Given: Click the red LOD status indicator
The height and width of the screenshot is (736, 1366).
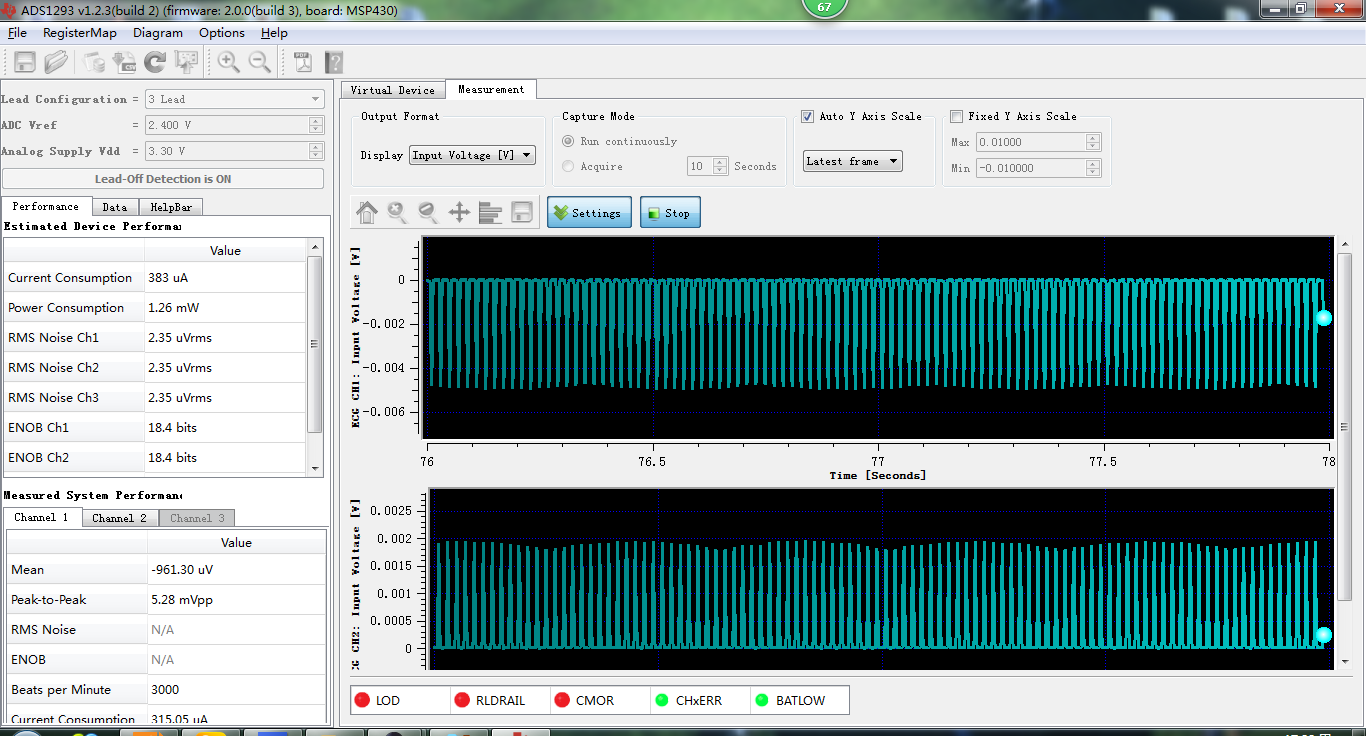Looking at the screenshot, I should (x=362, y=700).
